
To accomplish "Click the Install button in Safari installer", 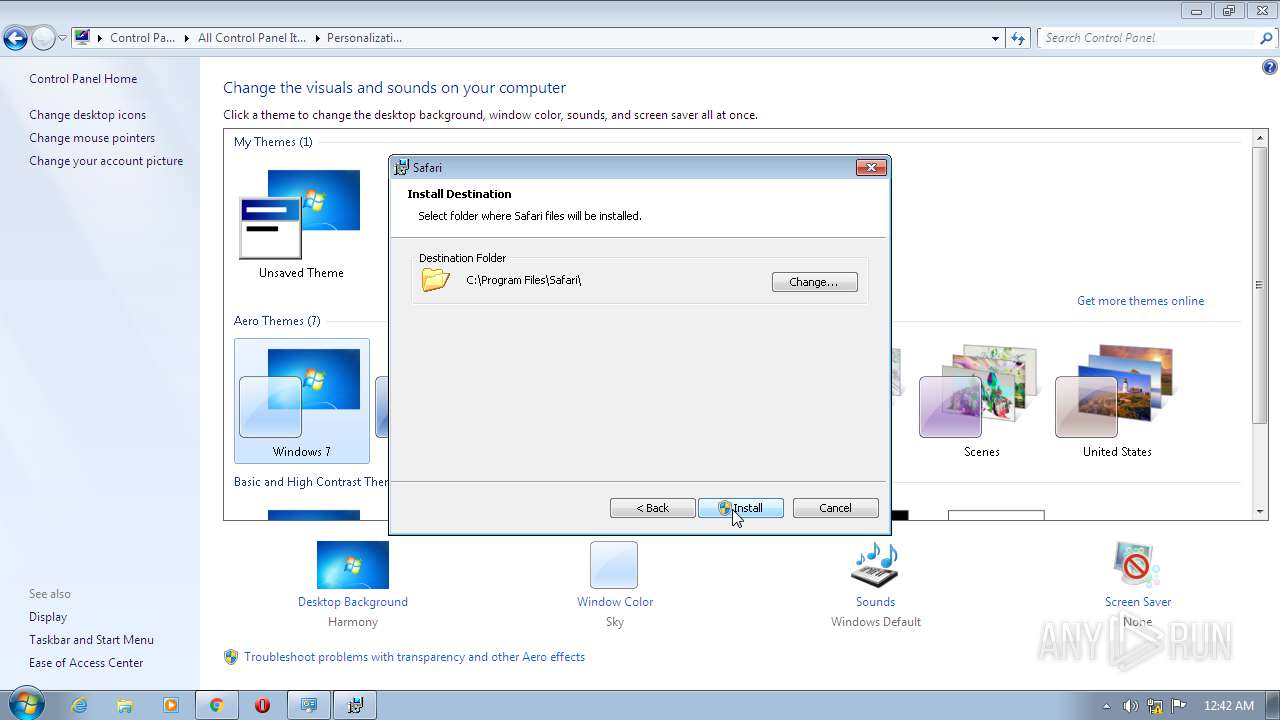I will click(741, 508).
